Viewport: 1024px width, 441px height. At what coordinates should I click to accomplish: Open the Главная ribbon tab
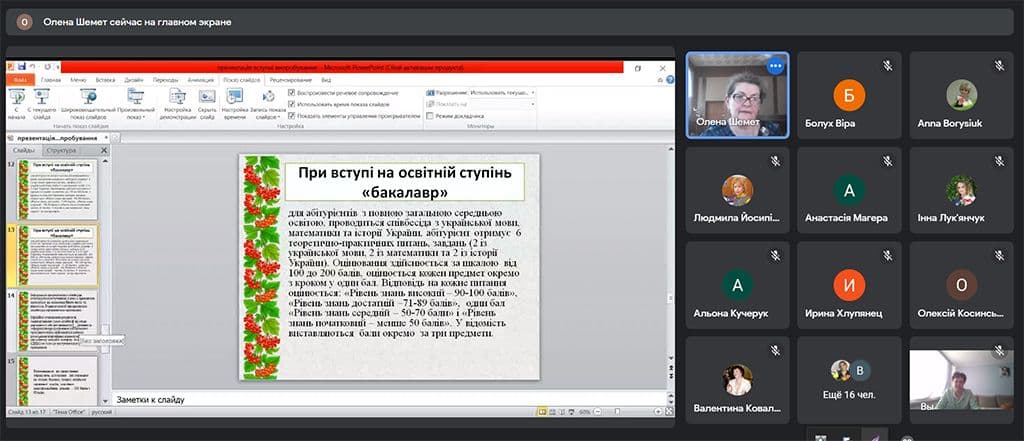50,80
